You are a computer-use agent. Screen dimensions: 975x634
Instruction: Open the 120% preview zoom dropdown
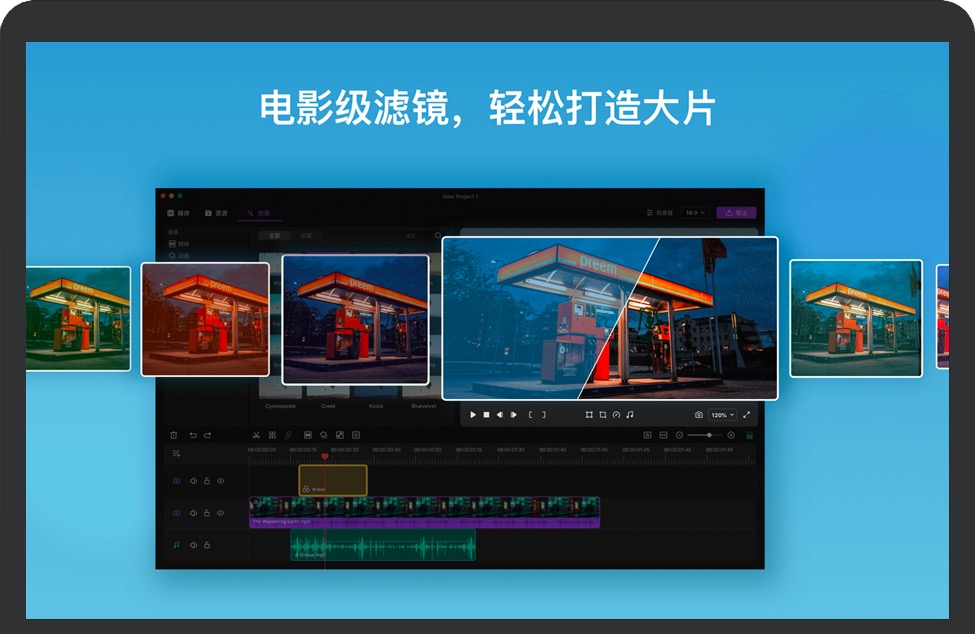[x=722, y=414]
